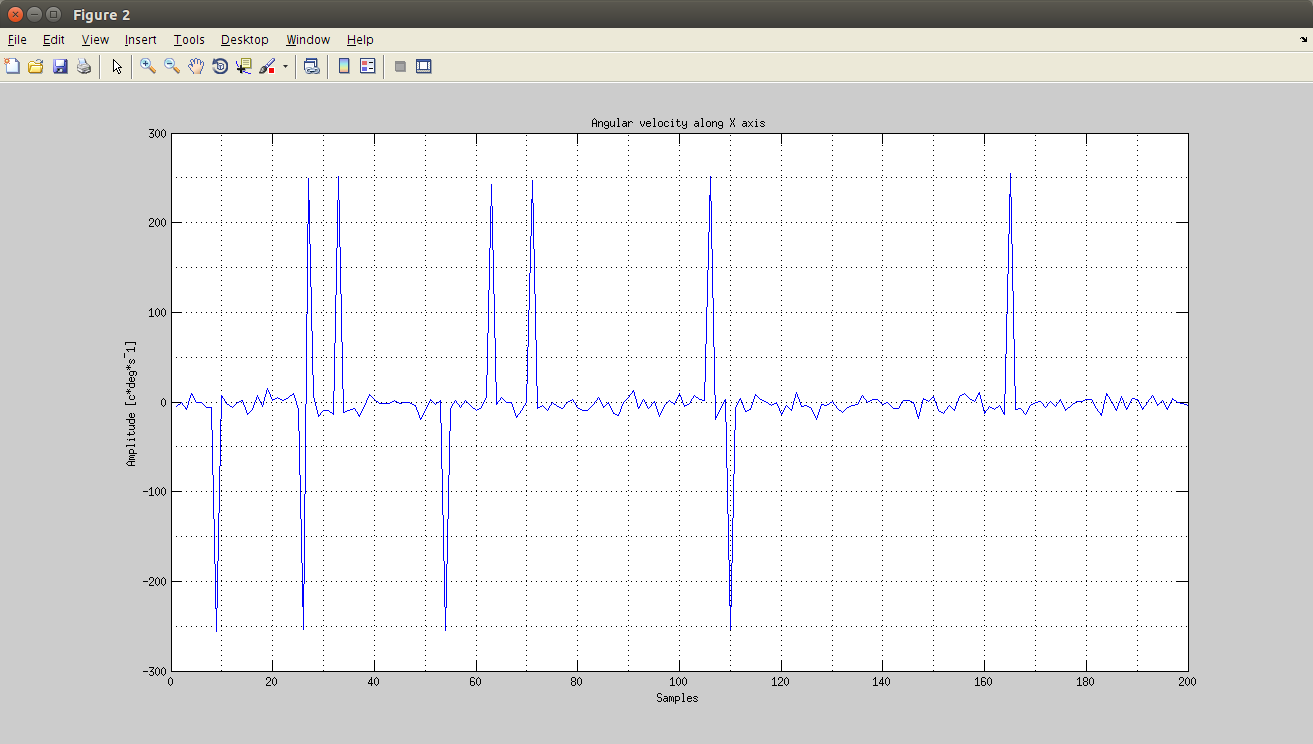Print the figure using the printer icon

pyautogui.click(x=84, y=67)
